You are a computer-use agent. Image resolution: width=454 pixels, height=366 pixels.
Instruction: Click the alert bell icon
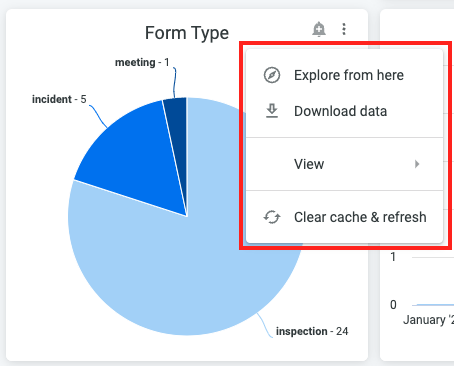click(319, 29)
